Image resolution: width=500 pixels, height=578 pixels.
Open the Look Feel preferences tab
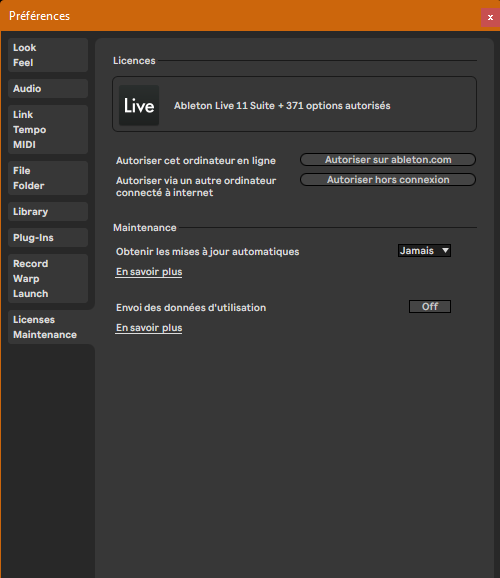click(x=48, y=55)
